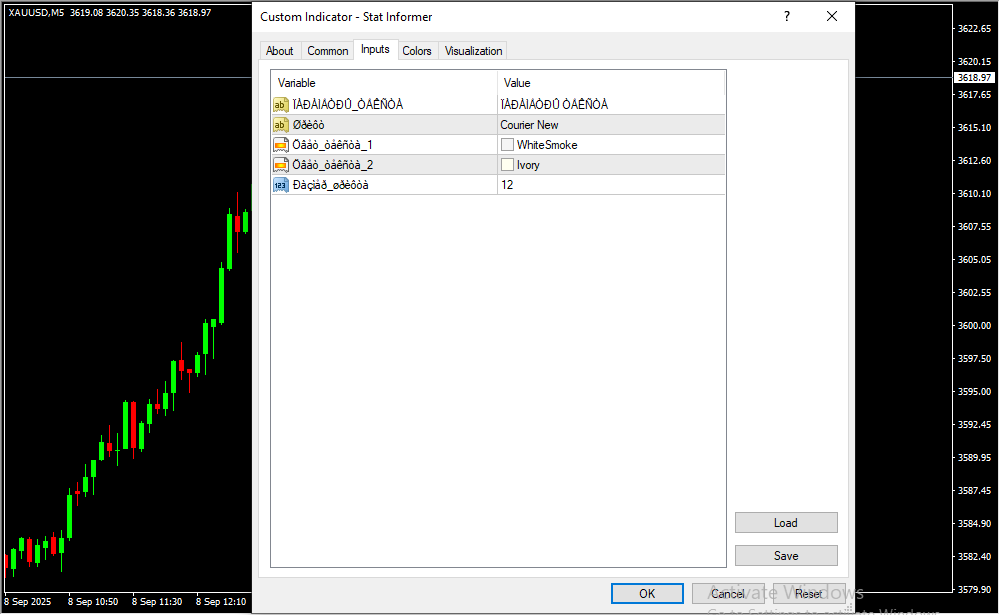Show the Visualization tab
The height and width of the screenshot is (615, 1000).
click(x=474, y=51)
